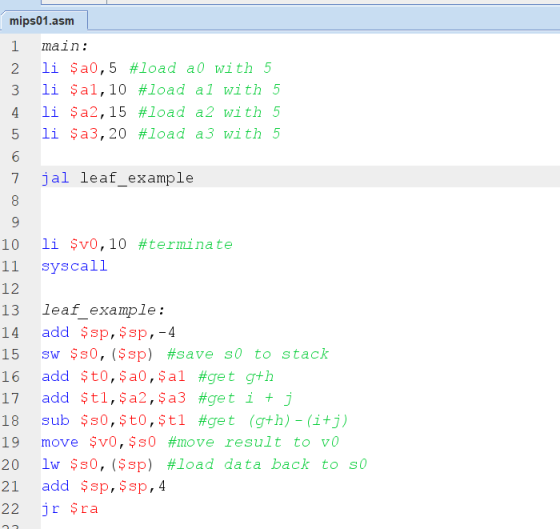560x529 pixels.
Task: Click 'add $sp,$sp,-4' instruction
Action: coord(109,332)
